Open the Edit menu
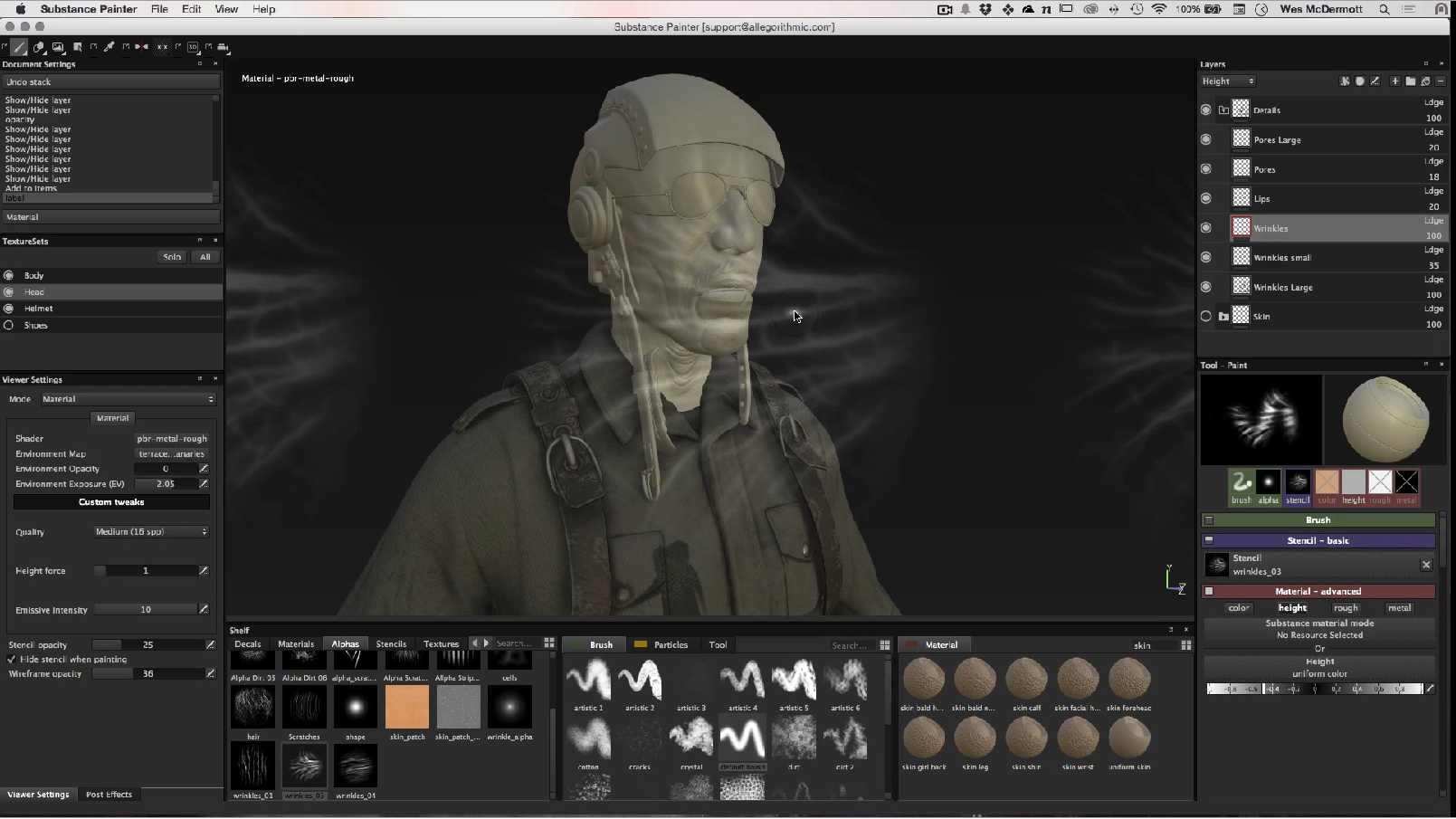The image size is (1456, 819). tap(191, 9)
